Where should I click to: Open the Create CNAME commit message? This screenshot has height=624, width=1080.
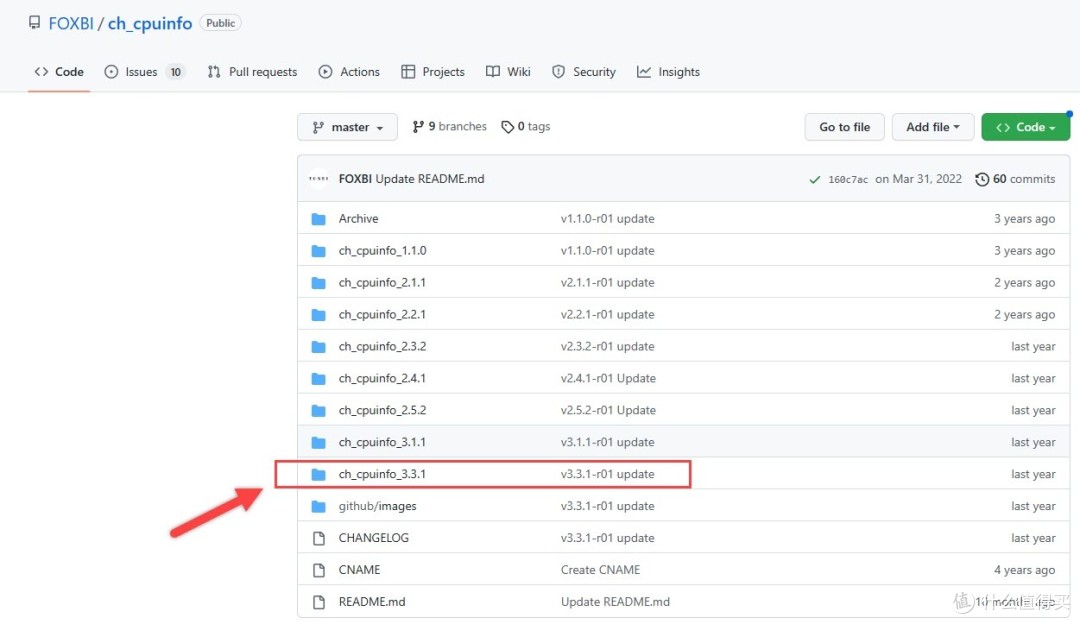[x=601, y=570]
